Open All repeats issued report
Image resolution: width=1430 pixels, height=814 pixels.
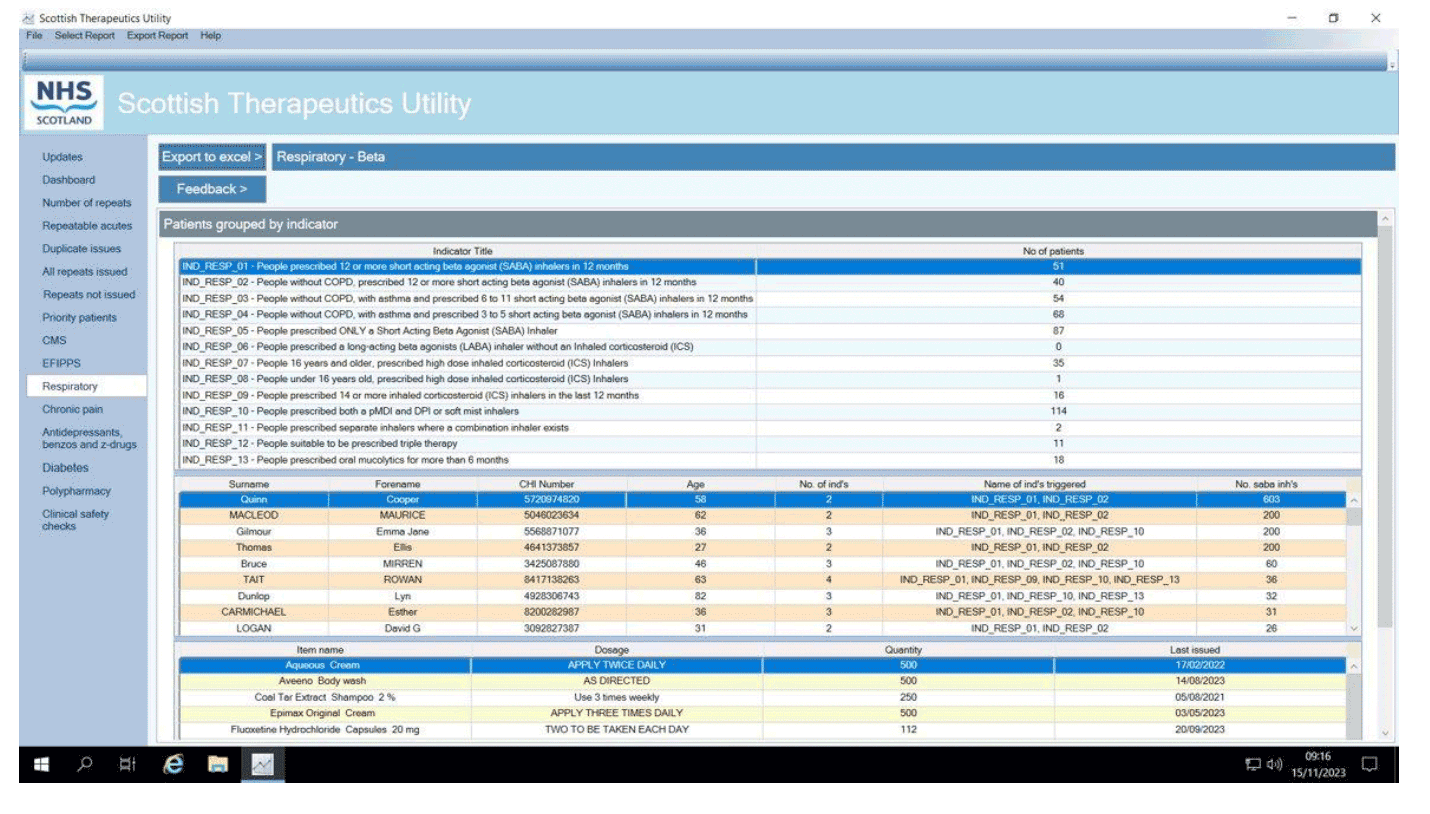point(87,272)
